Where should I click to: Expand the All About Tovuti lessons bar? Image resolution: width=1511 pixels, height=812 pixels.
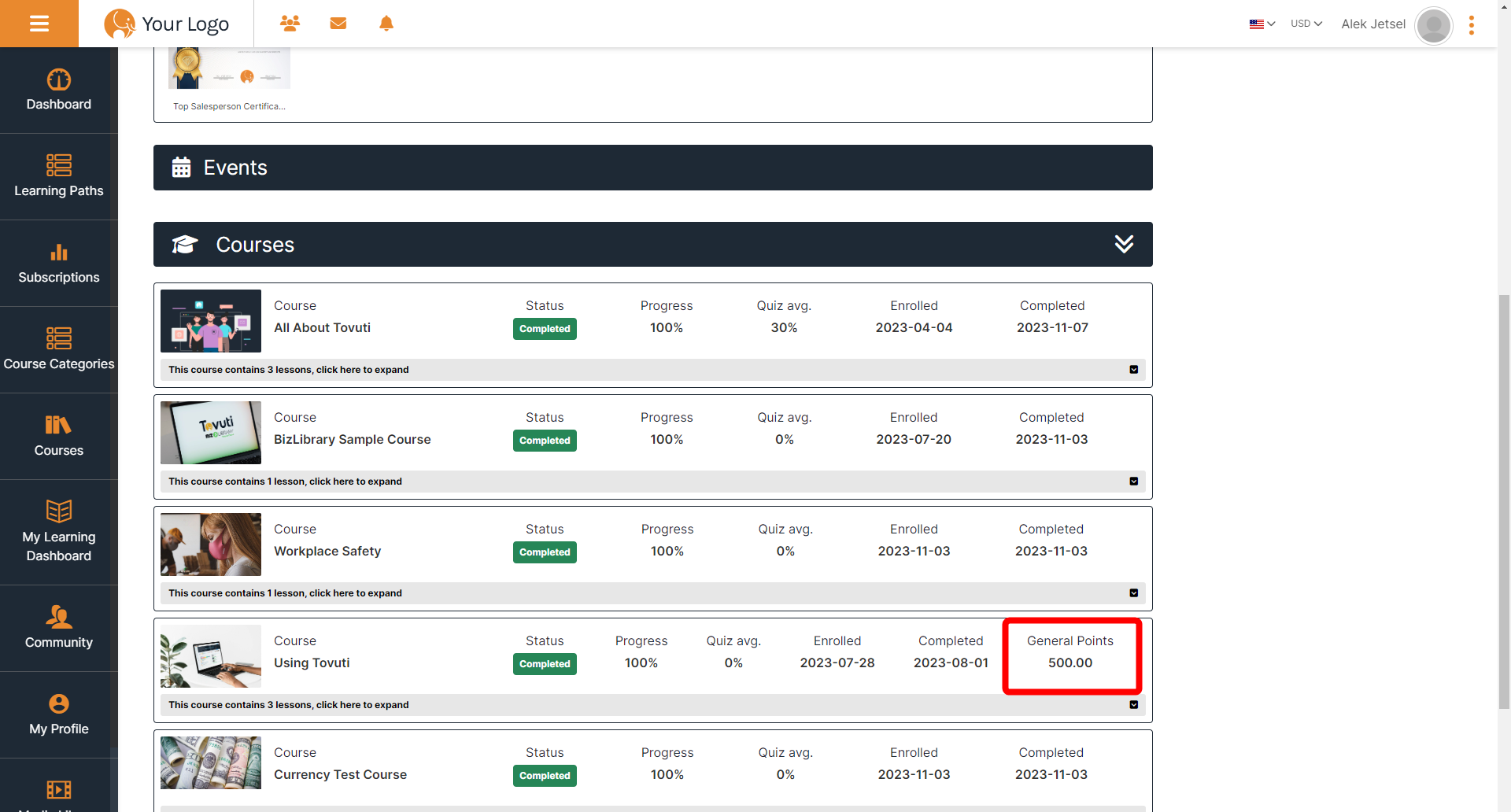coord(653,370)
